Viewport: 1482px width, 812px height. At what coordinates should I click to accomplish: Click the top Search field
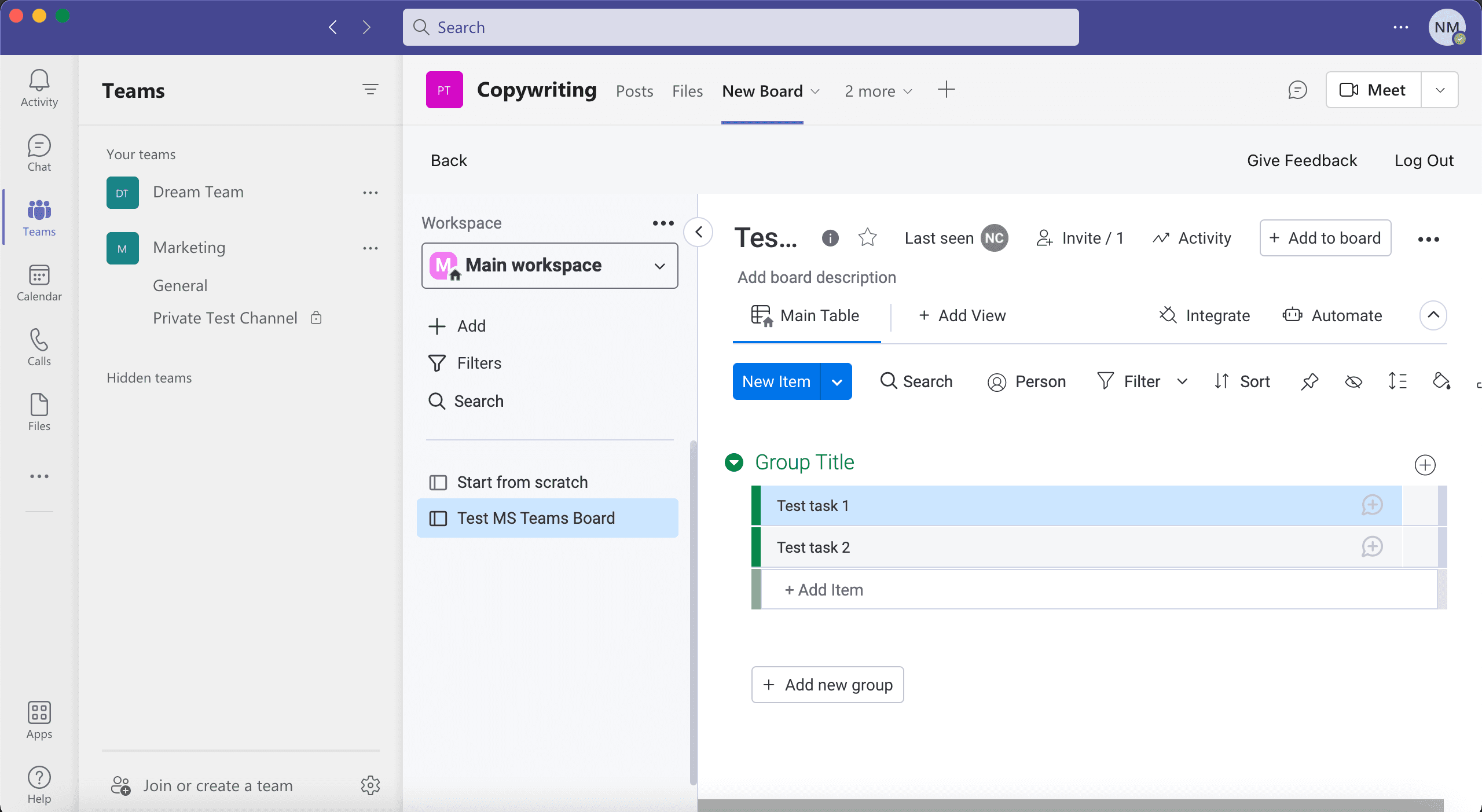tap(740, 27)
